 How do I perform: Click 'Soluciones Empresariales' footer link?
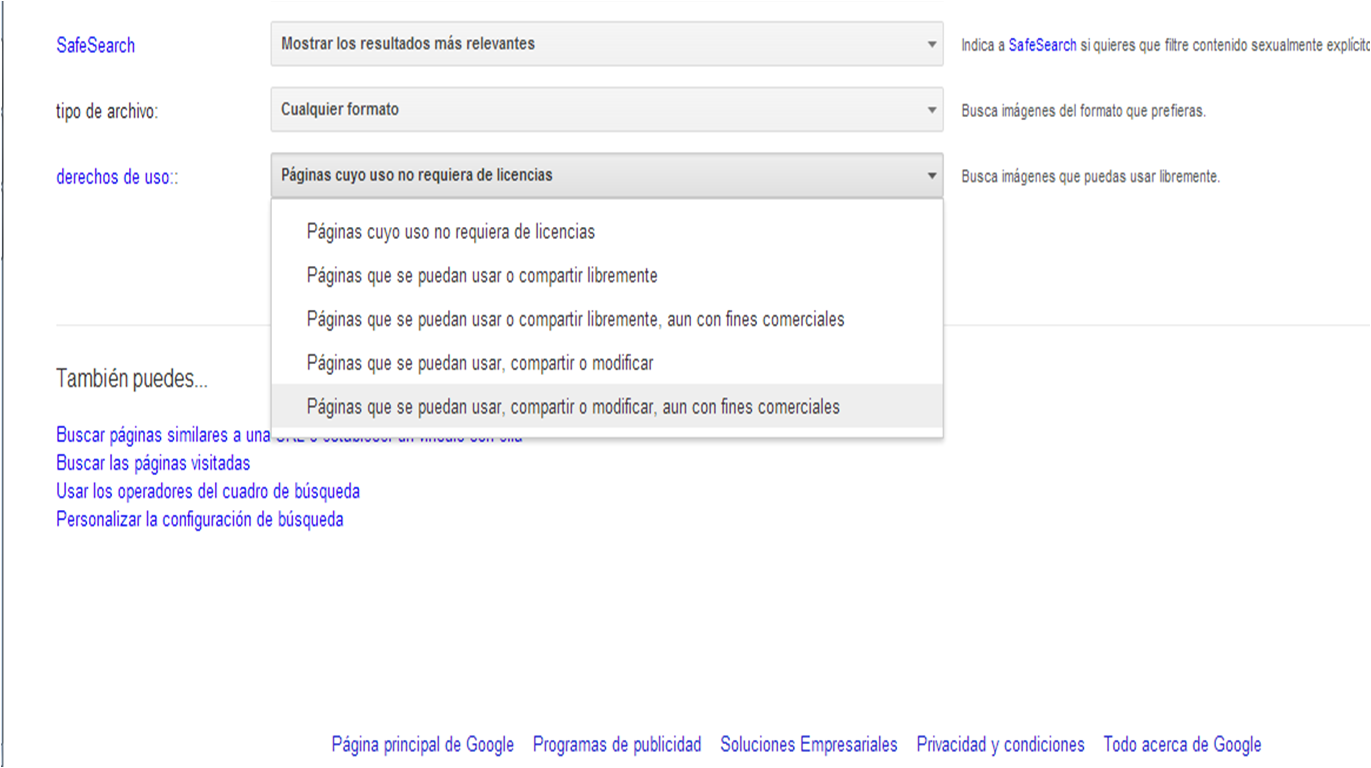click(809, 744)
